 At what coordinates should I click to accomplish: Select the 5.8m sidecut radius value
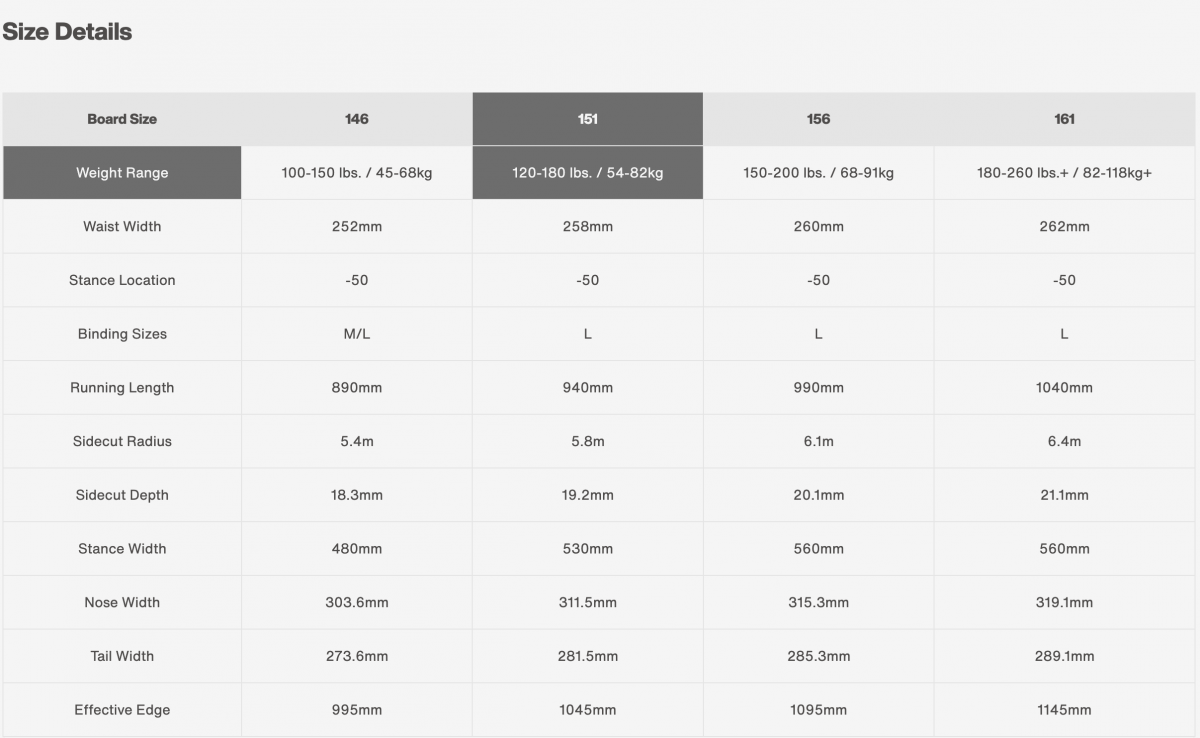[588, 441]
